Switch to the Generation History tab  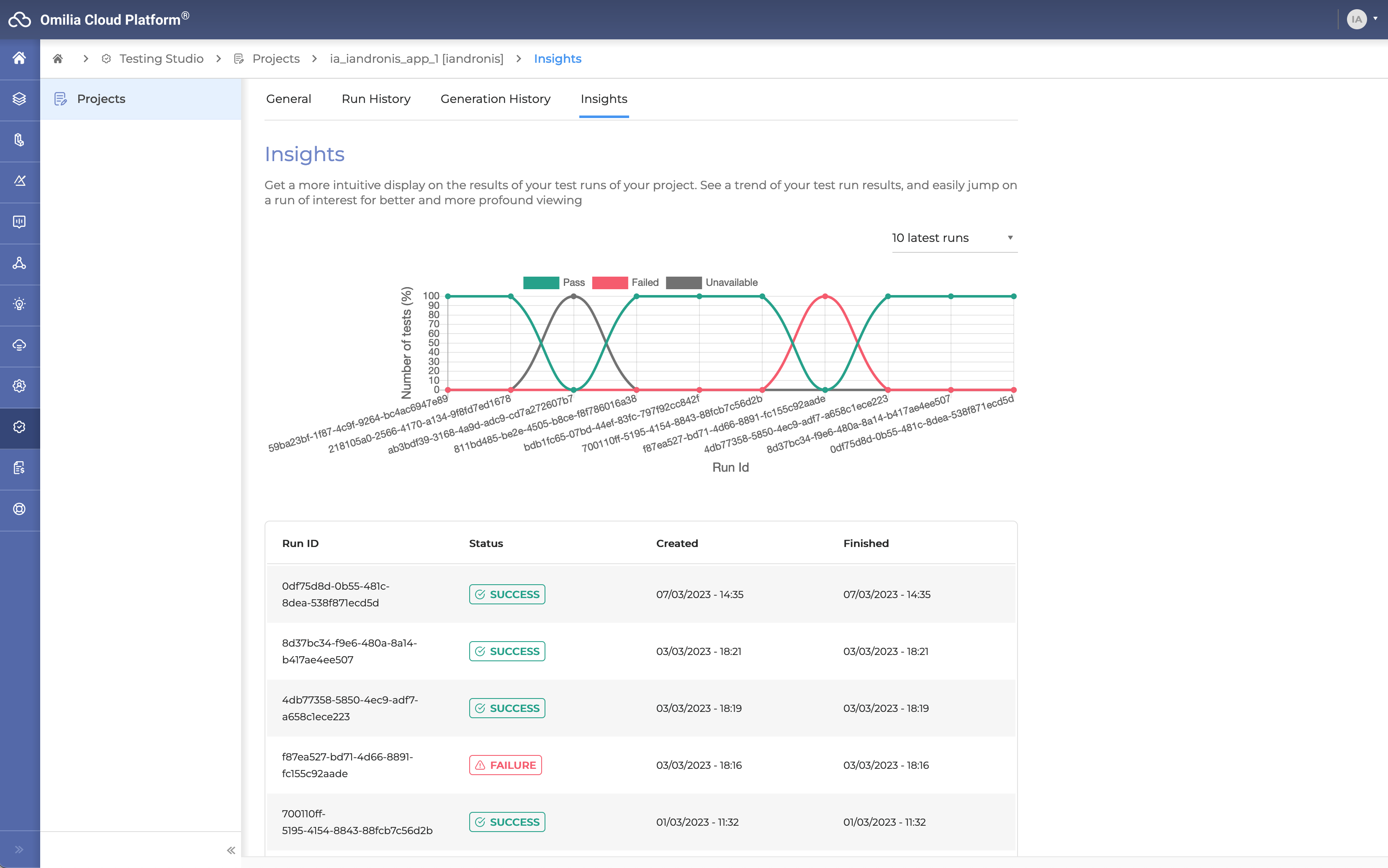496,99
